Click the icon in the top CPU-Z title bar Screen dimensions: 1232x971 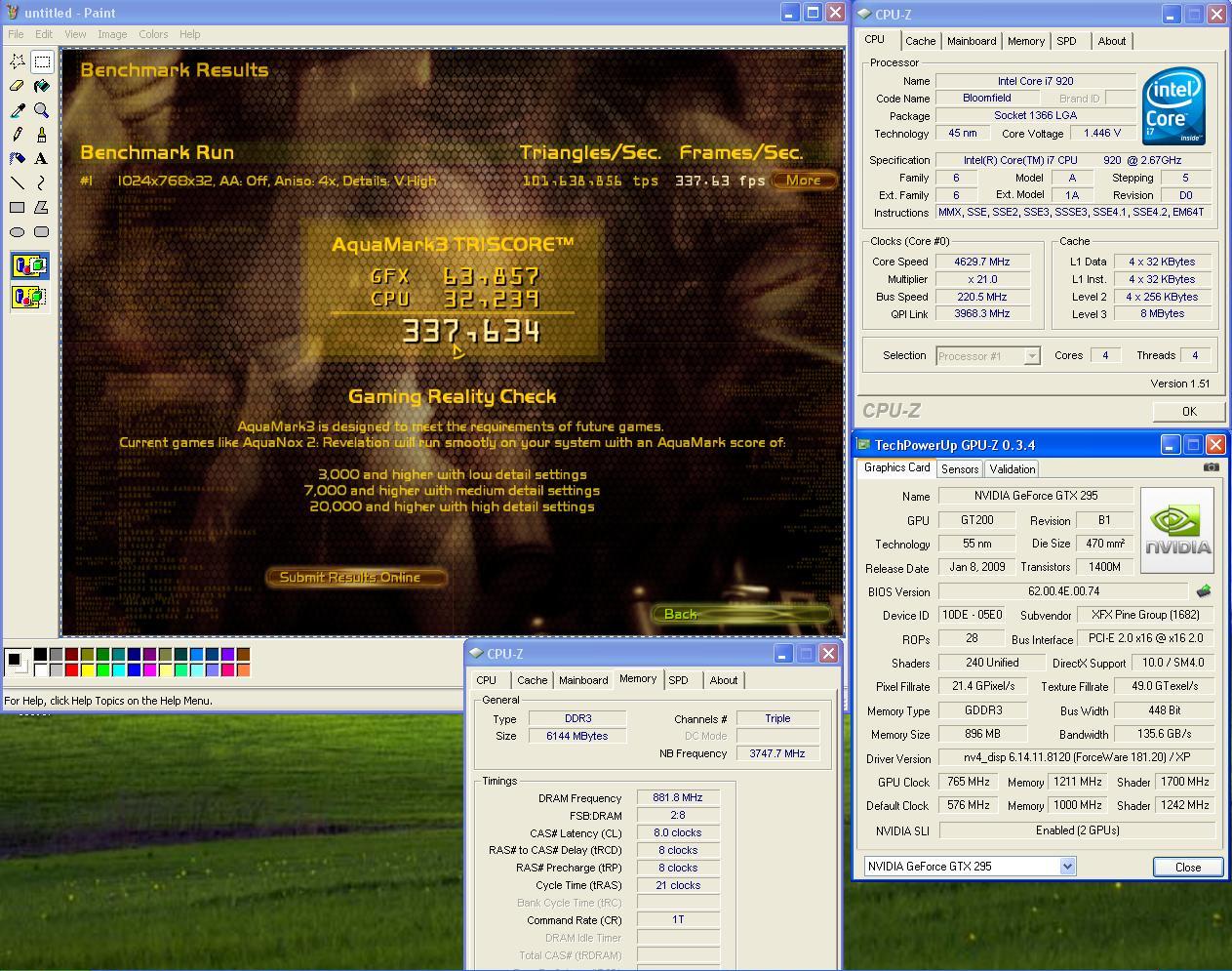click(863, 14)
